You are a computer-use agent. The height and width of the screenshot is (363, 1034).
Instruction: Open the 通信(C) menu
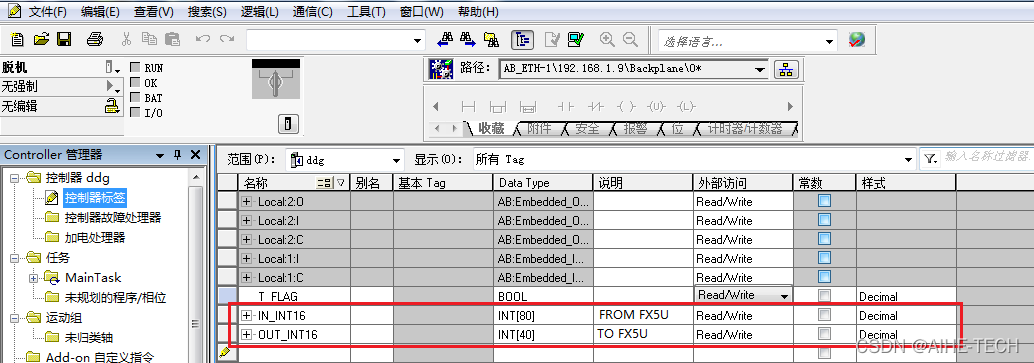(313, 11)
